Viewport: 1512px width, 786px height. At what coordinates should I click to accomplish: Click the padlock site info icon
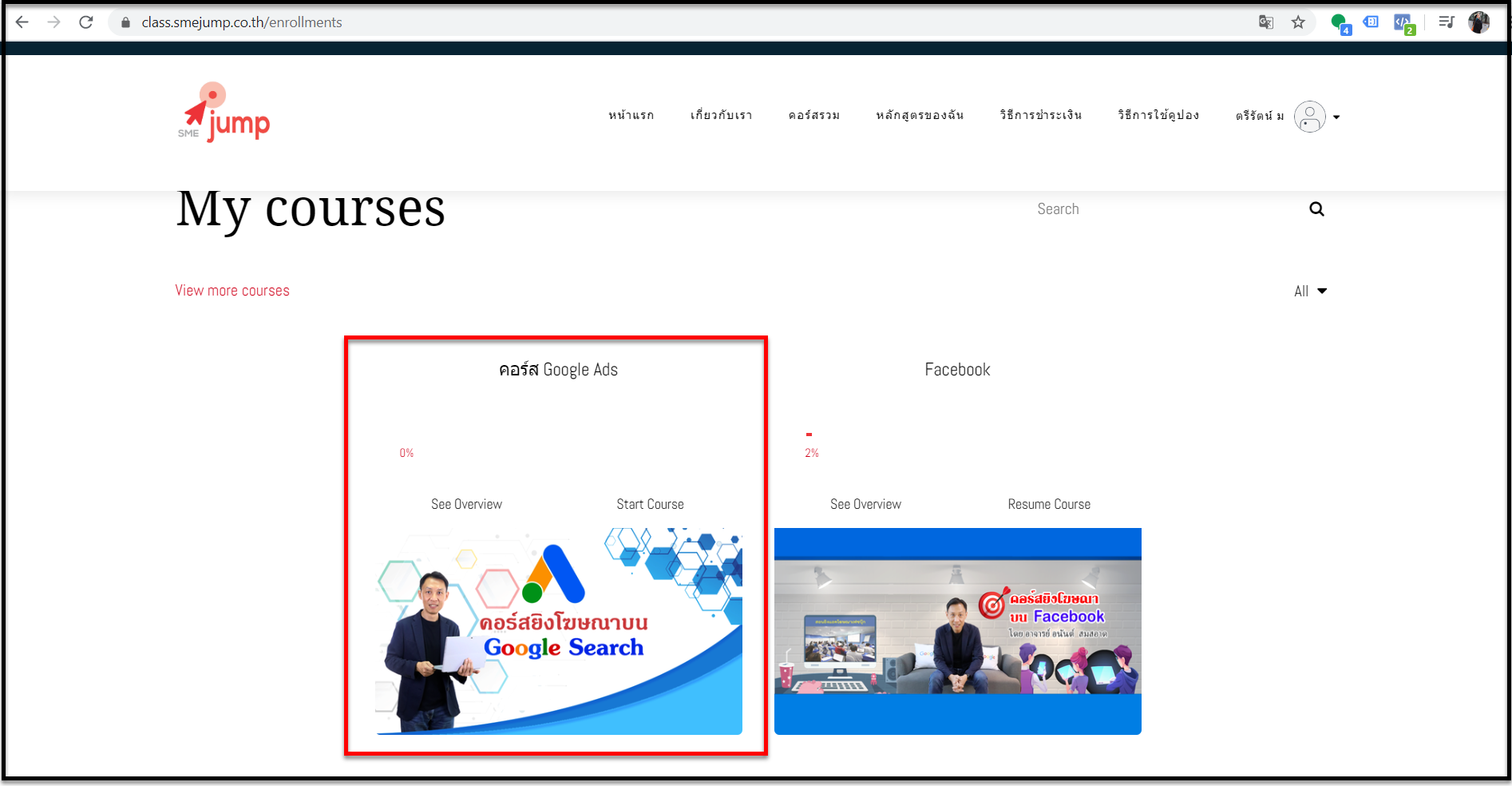pyautogui.click(x=125, y=22)
